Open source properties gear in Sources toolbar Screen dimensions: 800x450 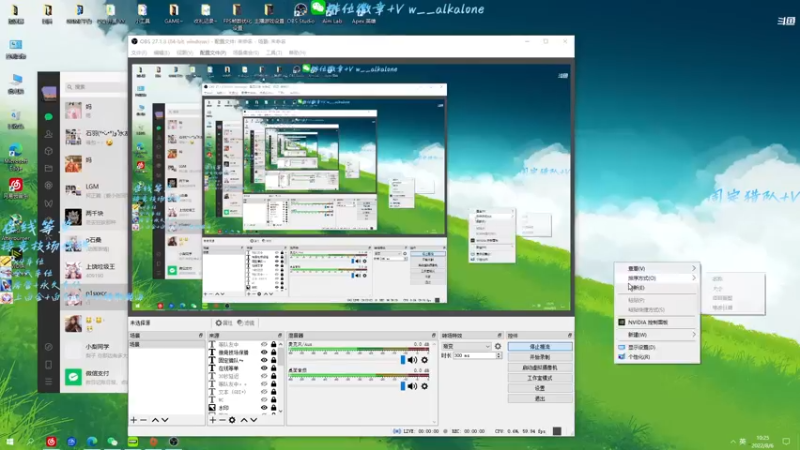[232, 420]
